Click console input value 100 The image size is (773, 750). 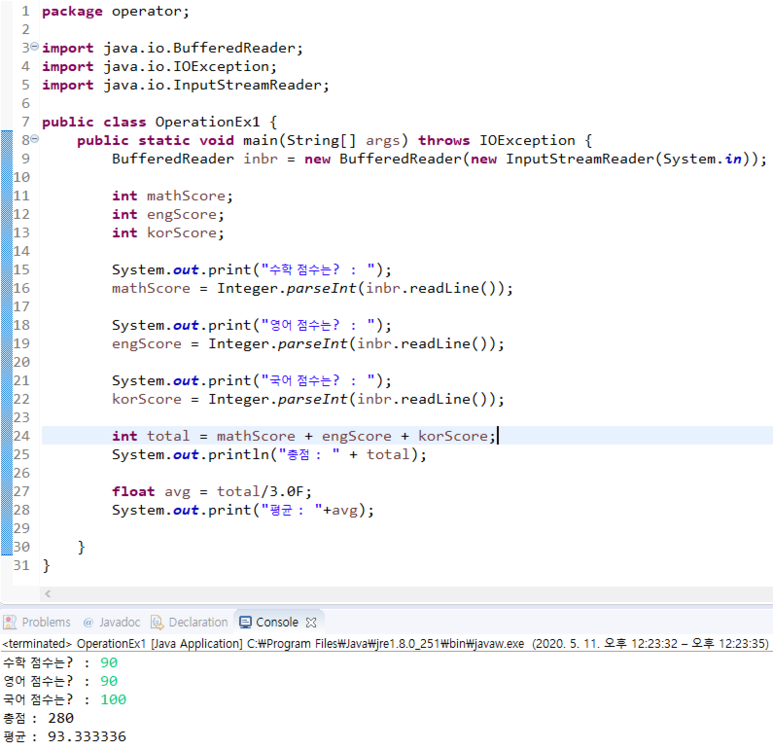click(x=113, y=700)
